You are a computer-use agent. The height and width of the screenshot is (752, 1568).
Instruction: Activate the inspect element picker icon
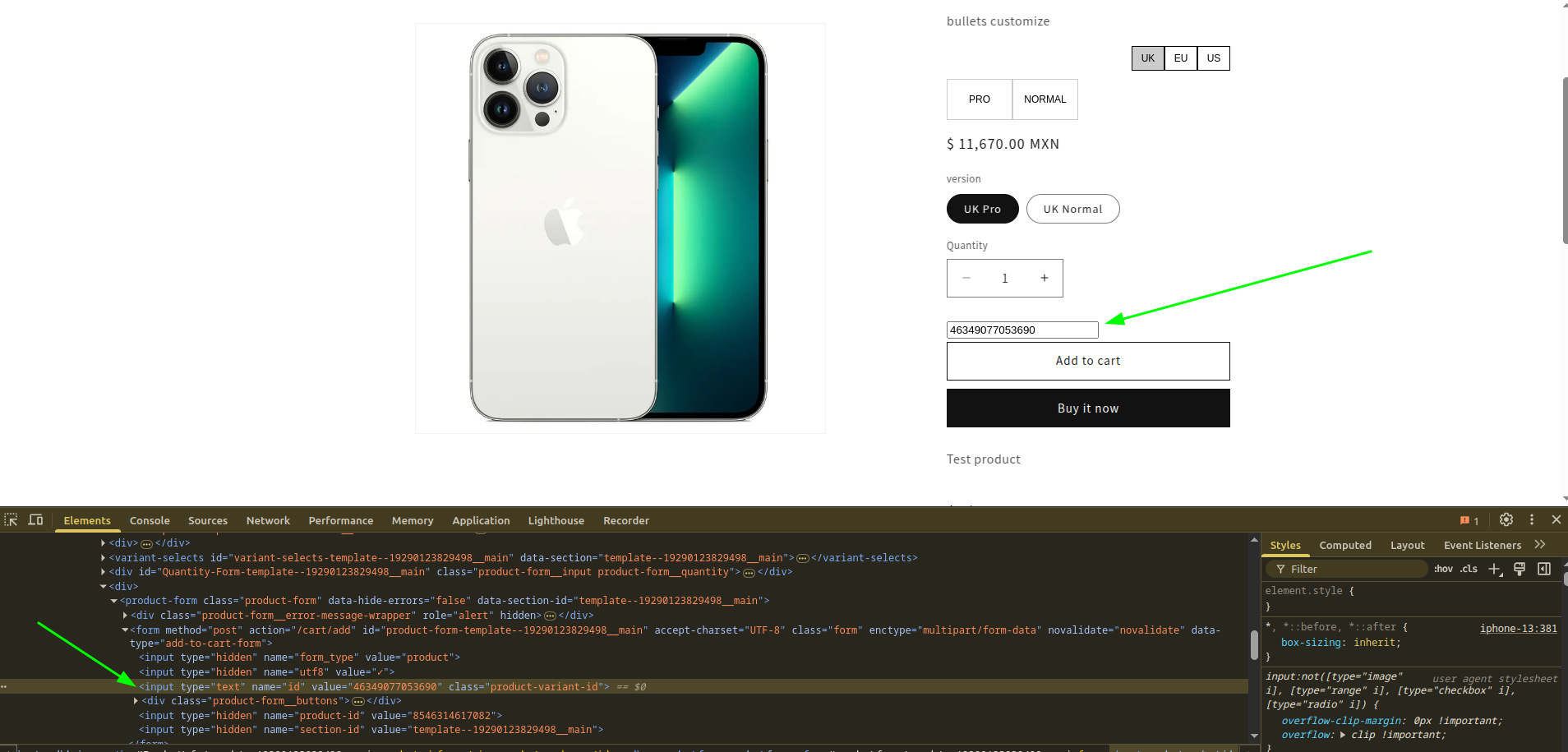click(11, 520)
